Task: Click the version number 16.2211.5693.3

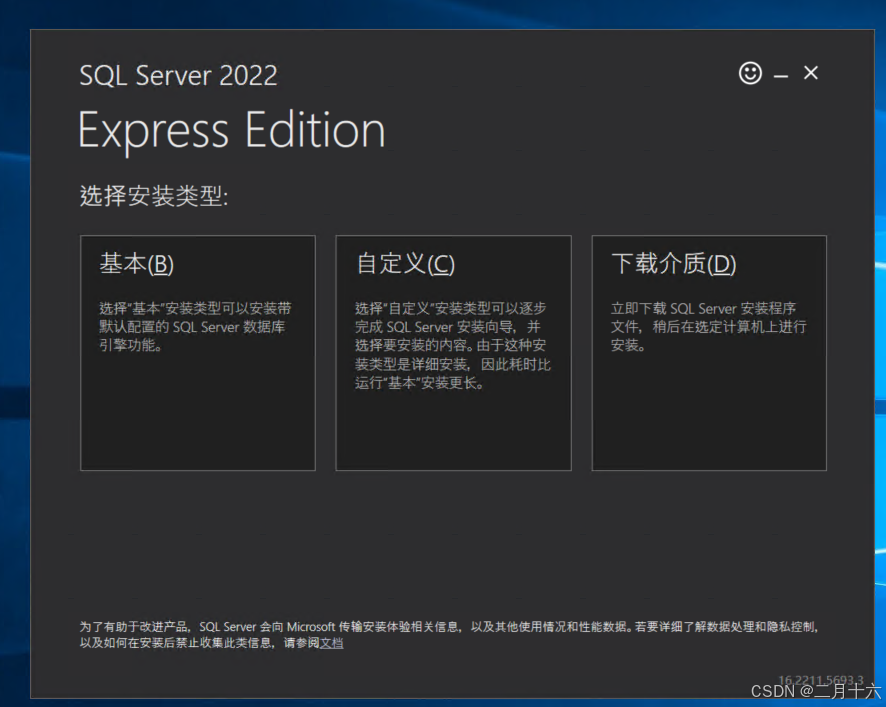Action: click(820, 679)
